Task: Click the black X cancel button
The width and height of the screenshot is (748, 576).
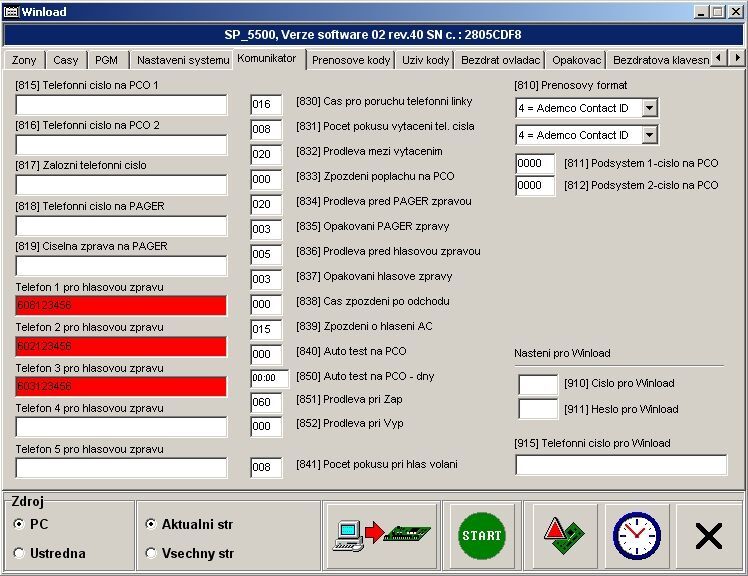Action: click(x=708, y=536)
